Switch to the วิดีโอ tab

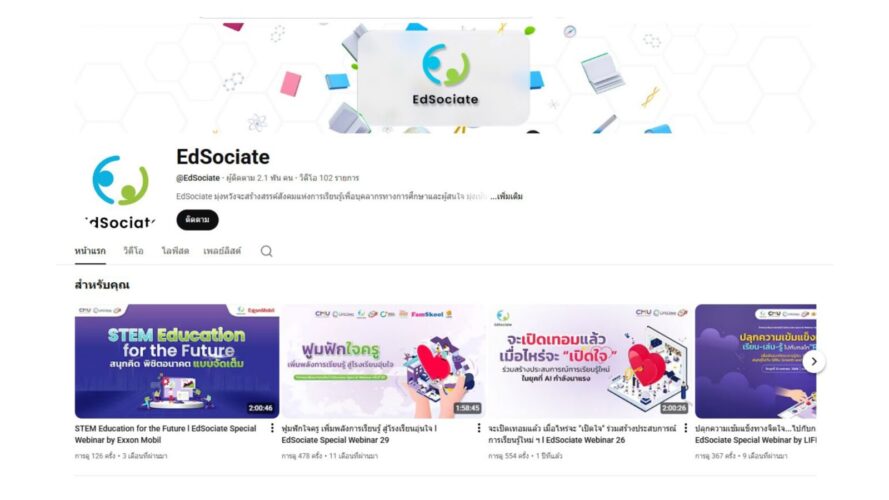click(133, 251)
